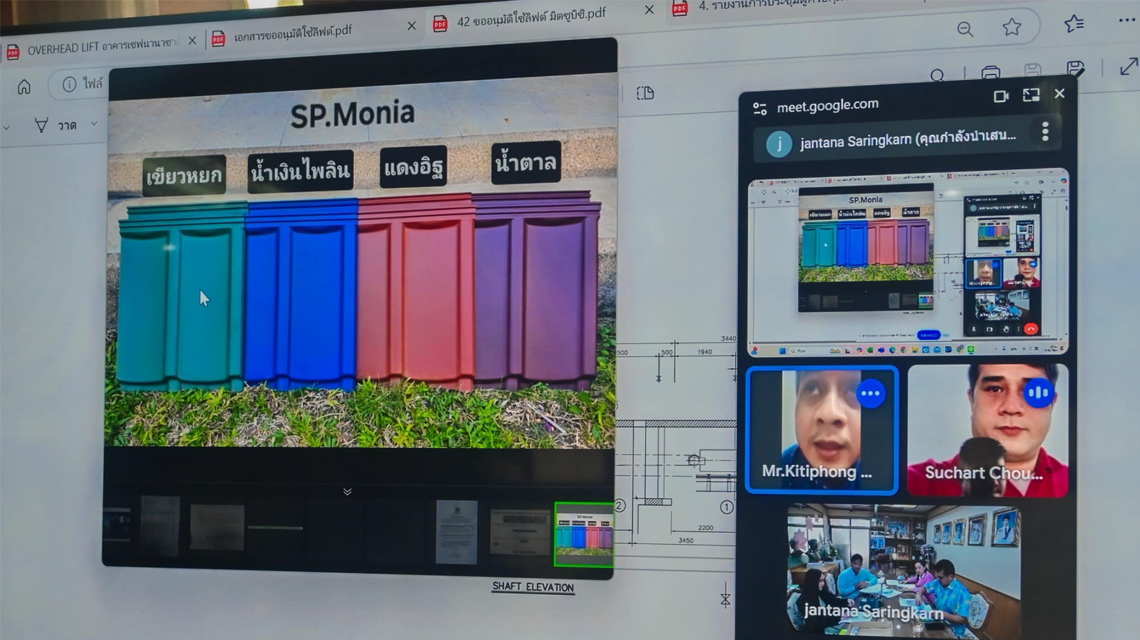
Task: Click back-to-tab icon in Meet popup
Action: (1031, 95)
